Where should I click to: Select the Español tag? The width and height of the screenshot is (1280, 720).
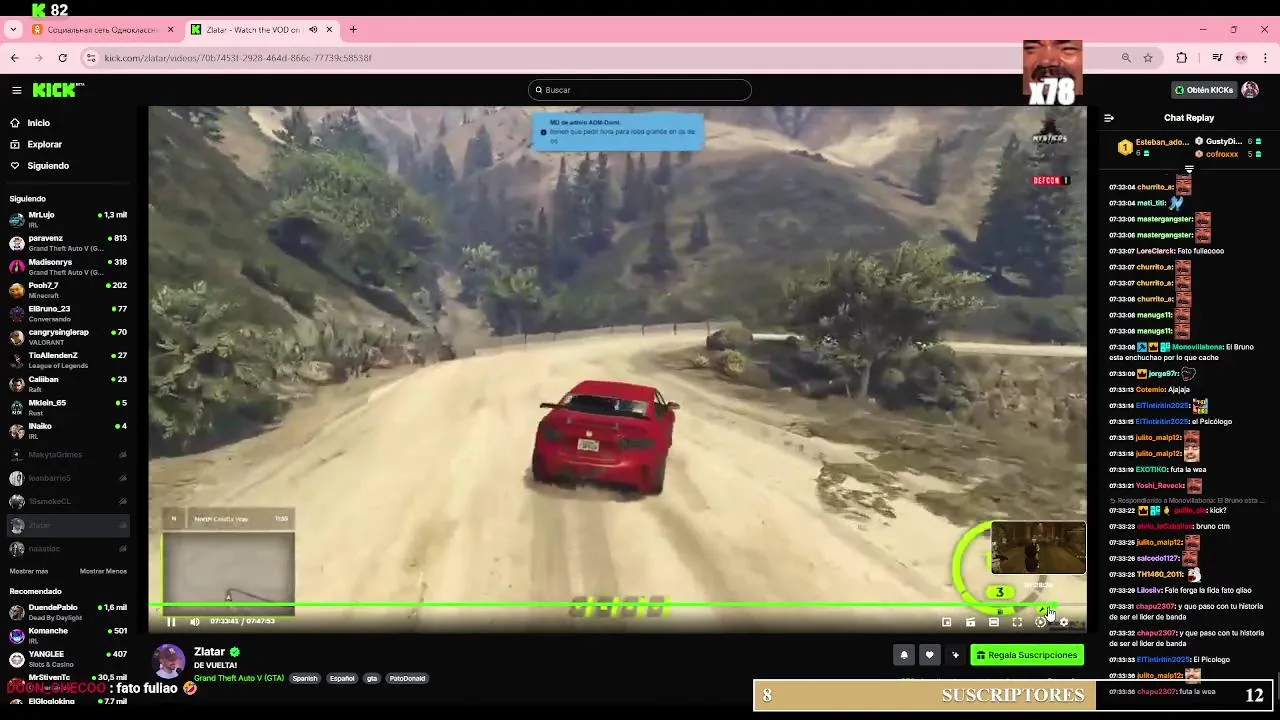342,678
